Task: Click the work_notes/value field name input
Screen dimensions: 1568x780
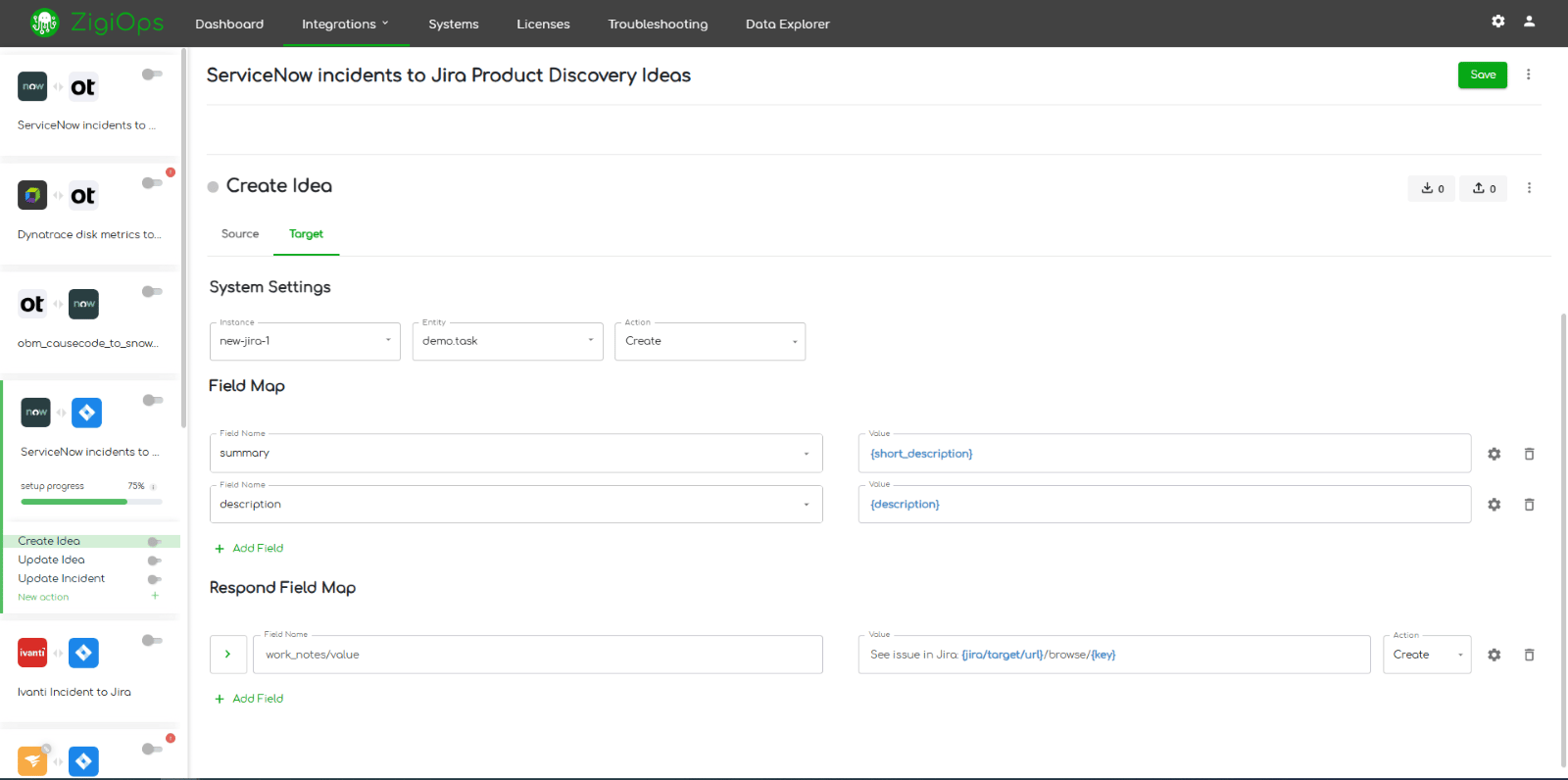Action: pyautogui.click(x=537, y=655)
